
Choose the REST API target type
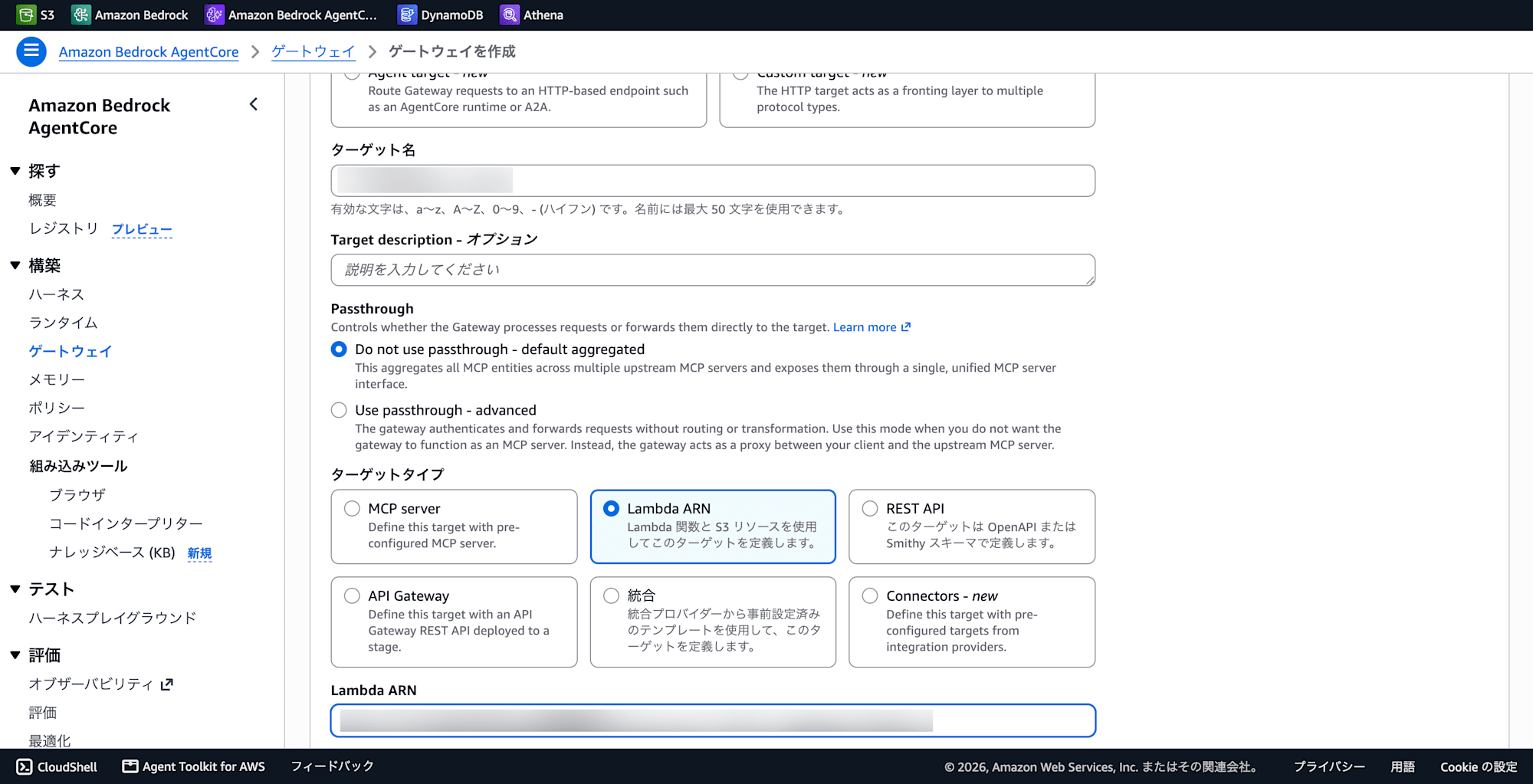click(x=972, y=526)
